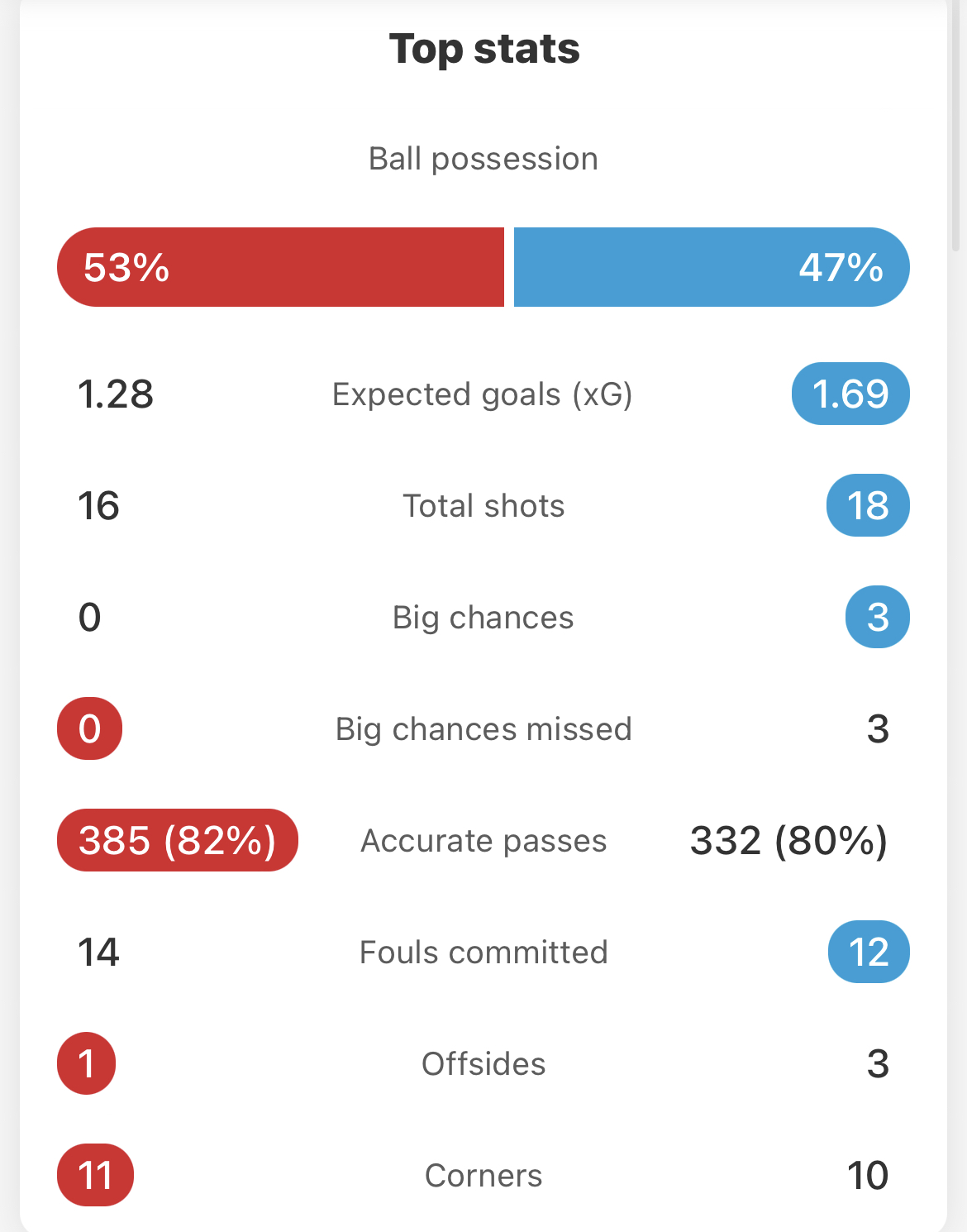Open the Top stats heading

[x=484, y=49]
